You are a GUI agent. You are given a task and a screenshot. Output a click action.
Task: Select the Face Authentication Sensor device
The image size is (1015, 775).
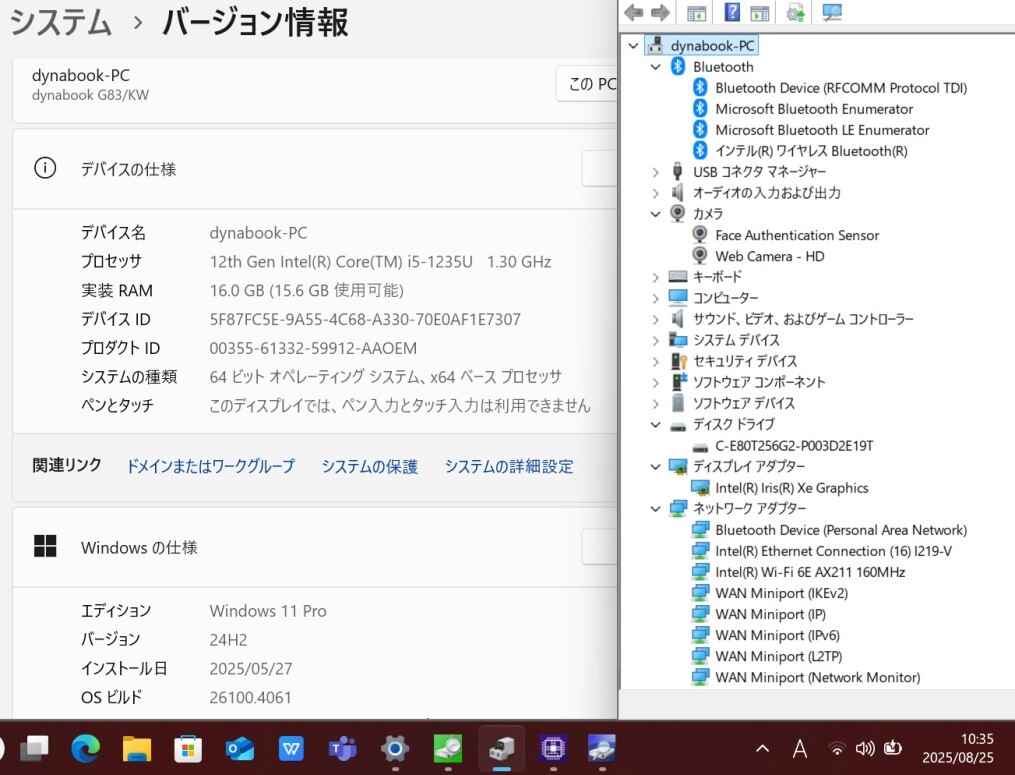[796, 235]
